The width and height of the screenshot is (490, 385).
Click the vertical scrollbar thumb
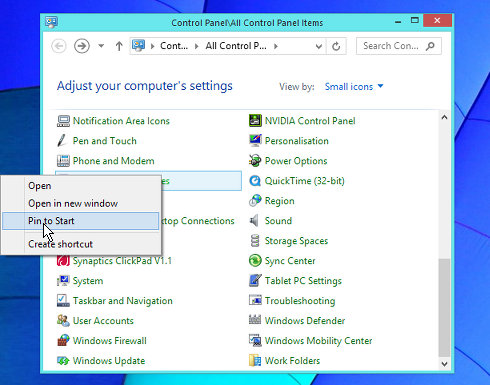[444, 307]
